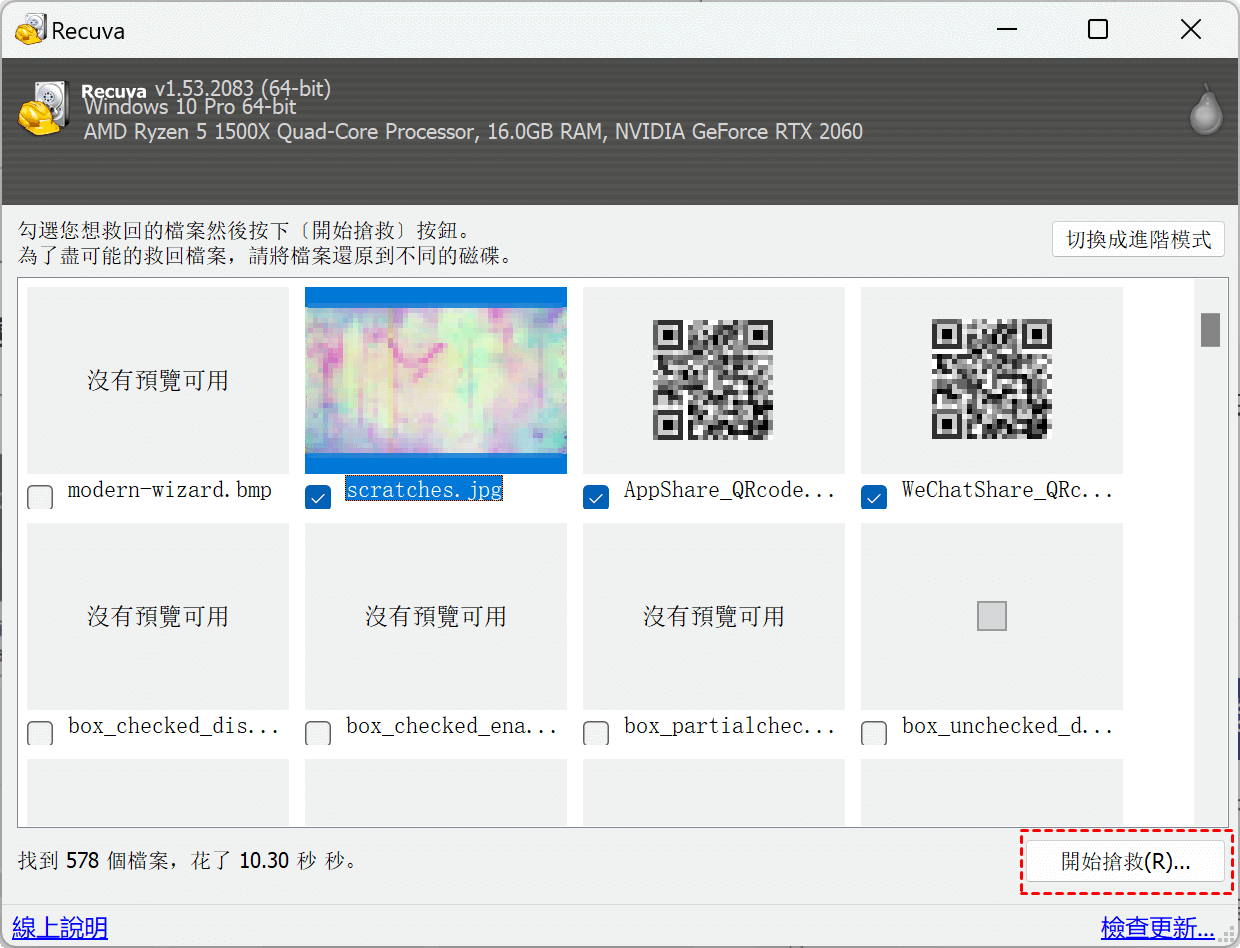Click the file list vertical scrollbar thumb
This screenshot has height=948, width=1240.
click(x=1210, y=330)
